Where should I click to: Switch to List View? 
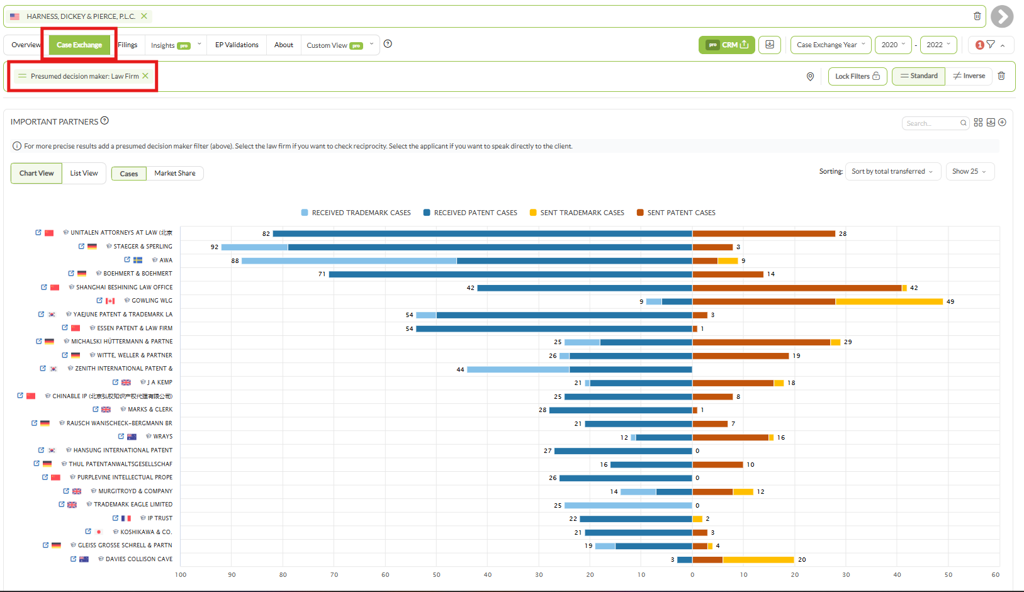pyautogui.click(x=84, y=173)
